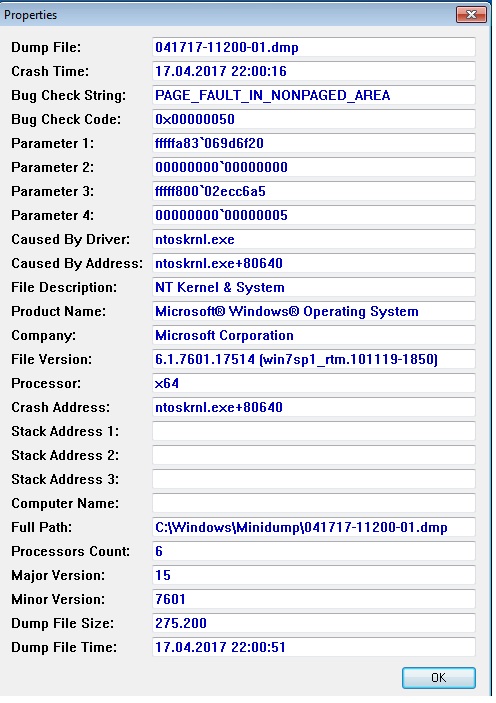The height and width of the screenshot is (703, 496).
Task: Focus the Caused By Driver field
Action: pyautogui.click(x=313, y=239)
